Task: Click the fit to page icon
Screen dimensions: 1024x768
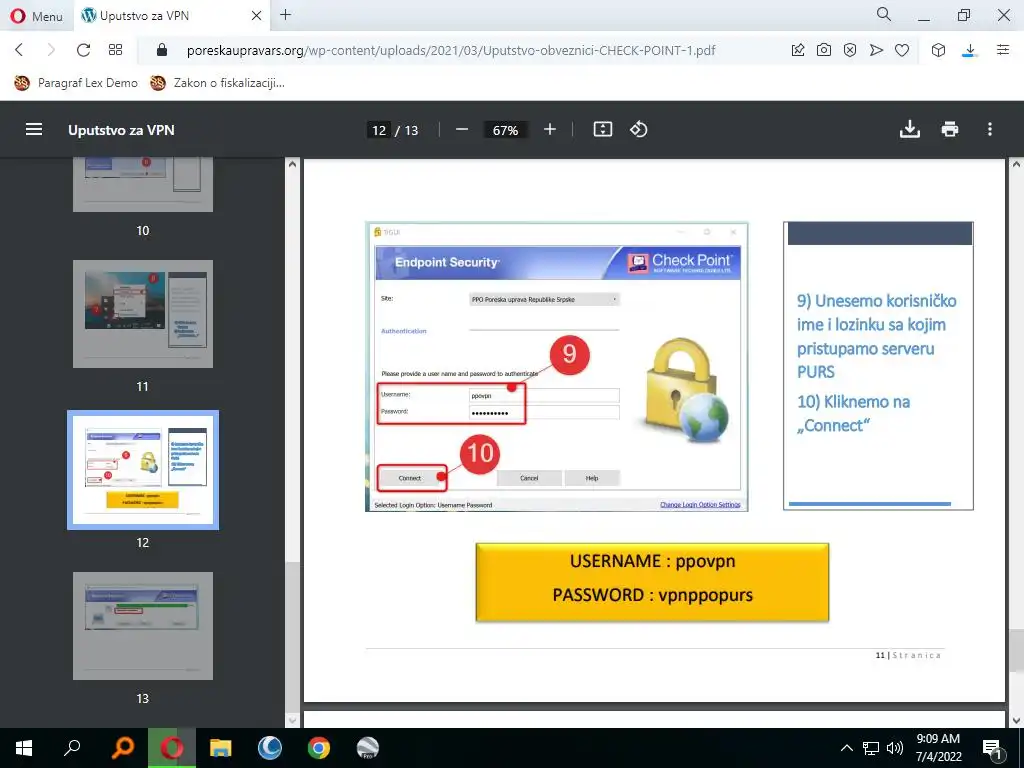Action: point(602,129)
